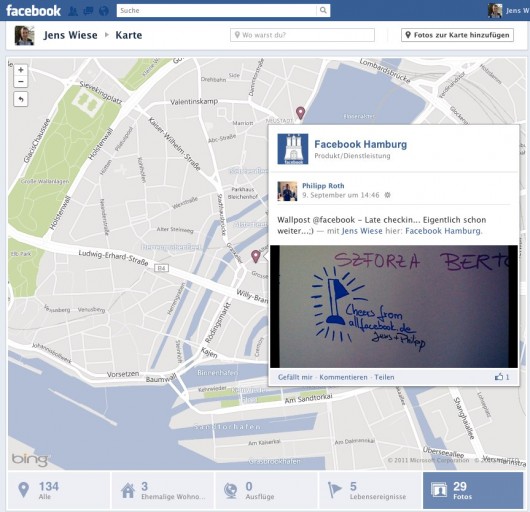Select the '5 Lebensereignisse' tab
This screenshot has height=512, width=530.
[x=370, y=490]
